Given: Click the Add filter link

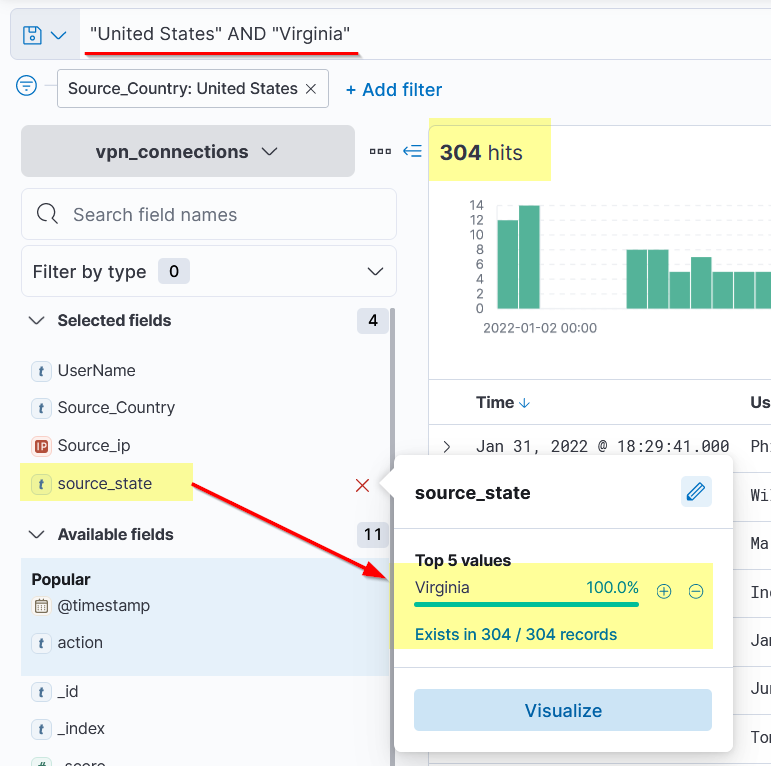Looking at the screenshot, I should click(x=393, y=90).
